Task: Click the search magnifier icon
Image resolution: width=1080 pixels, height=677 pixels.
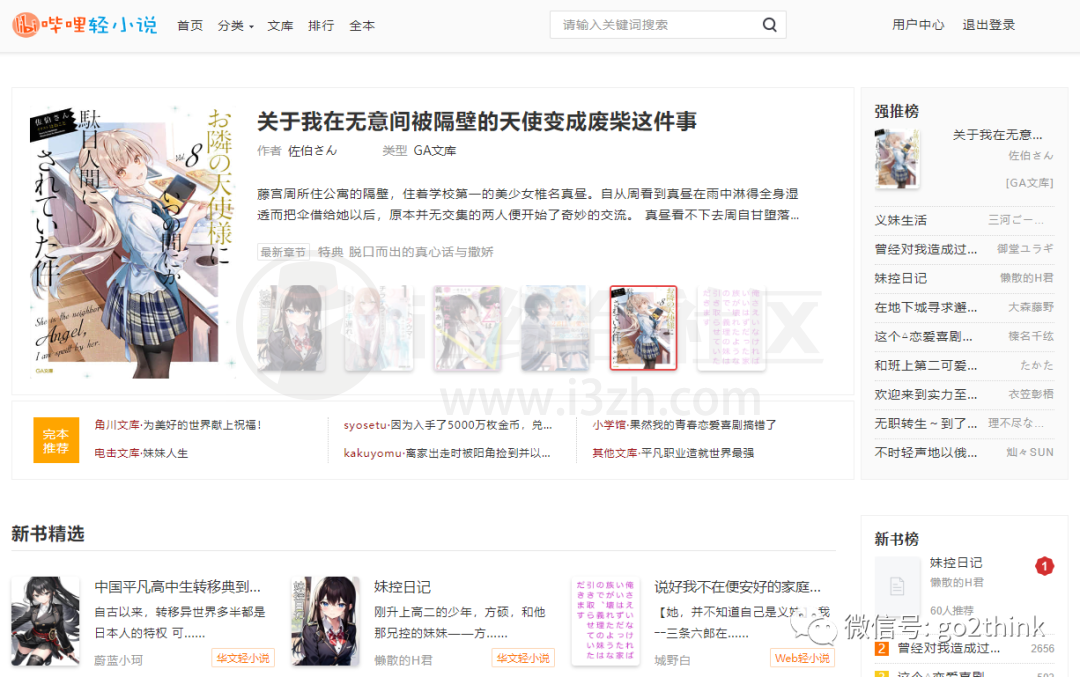Action: pyautogui.click(x=769, y=25)
